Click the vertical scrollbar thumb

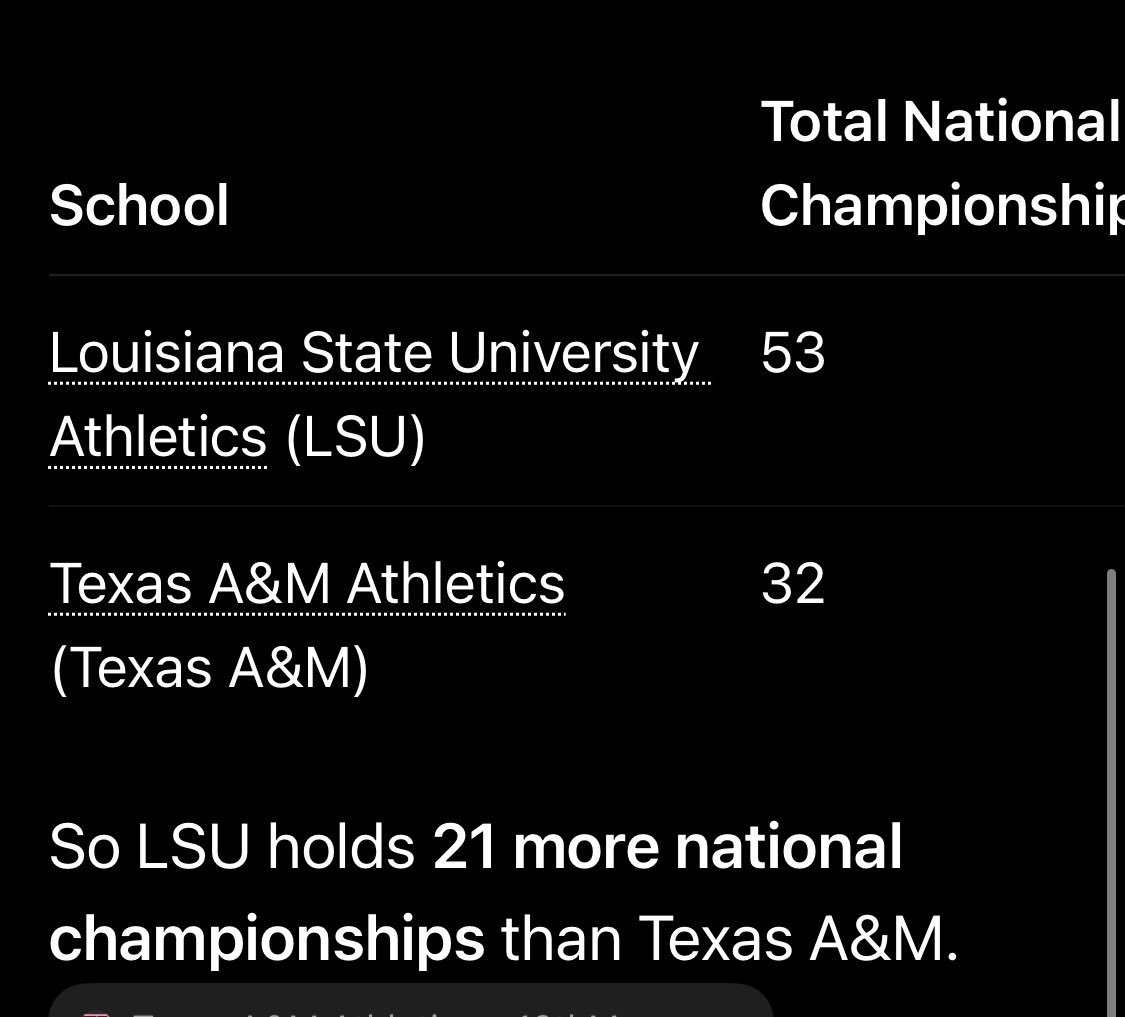tap(1111, 792)
